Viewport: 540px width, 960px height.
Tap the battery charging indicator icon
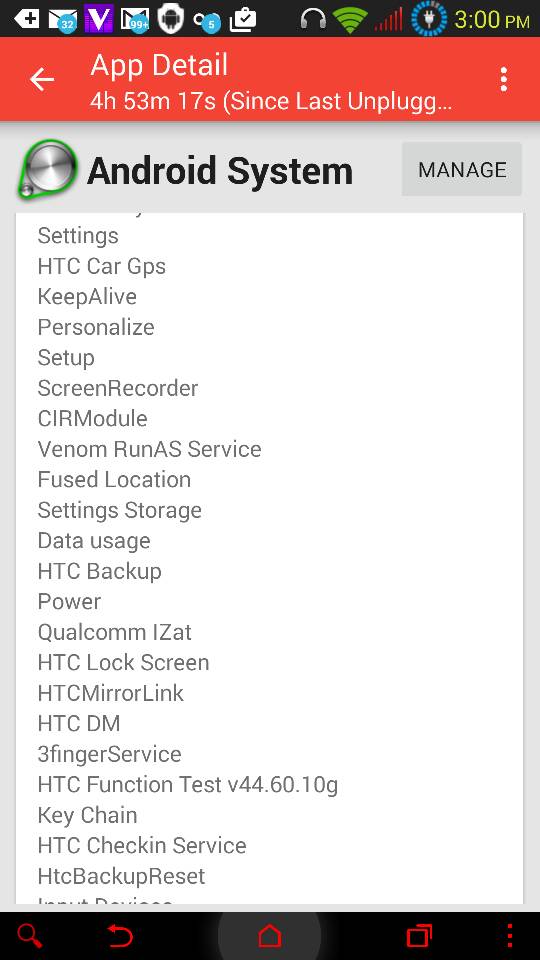tap(429, 18)
